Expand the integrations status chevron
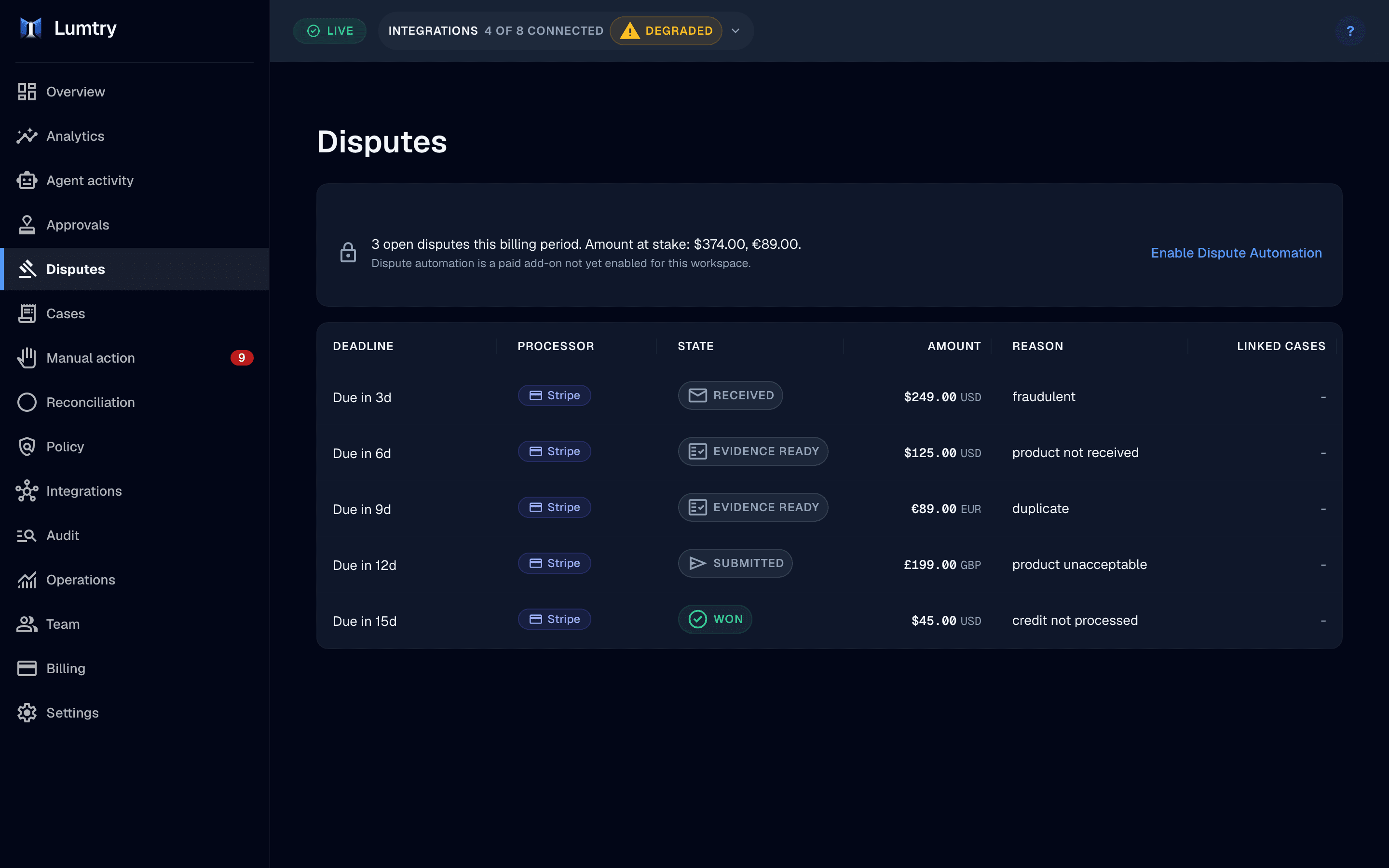The height and width of the screenshot is (868, 1389). pyautogui.click(x=735, y=31)
